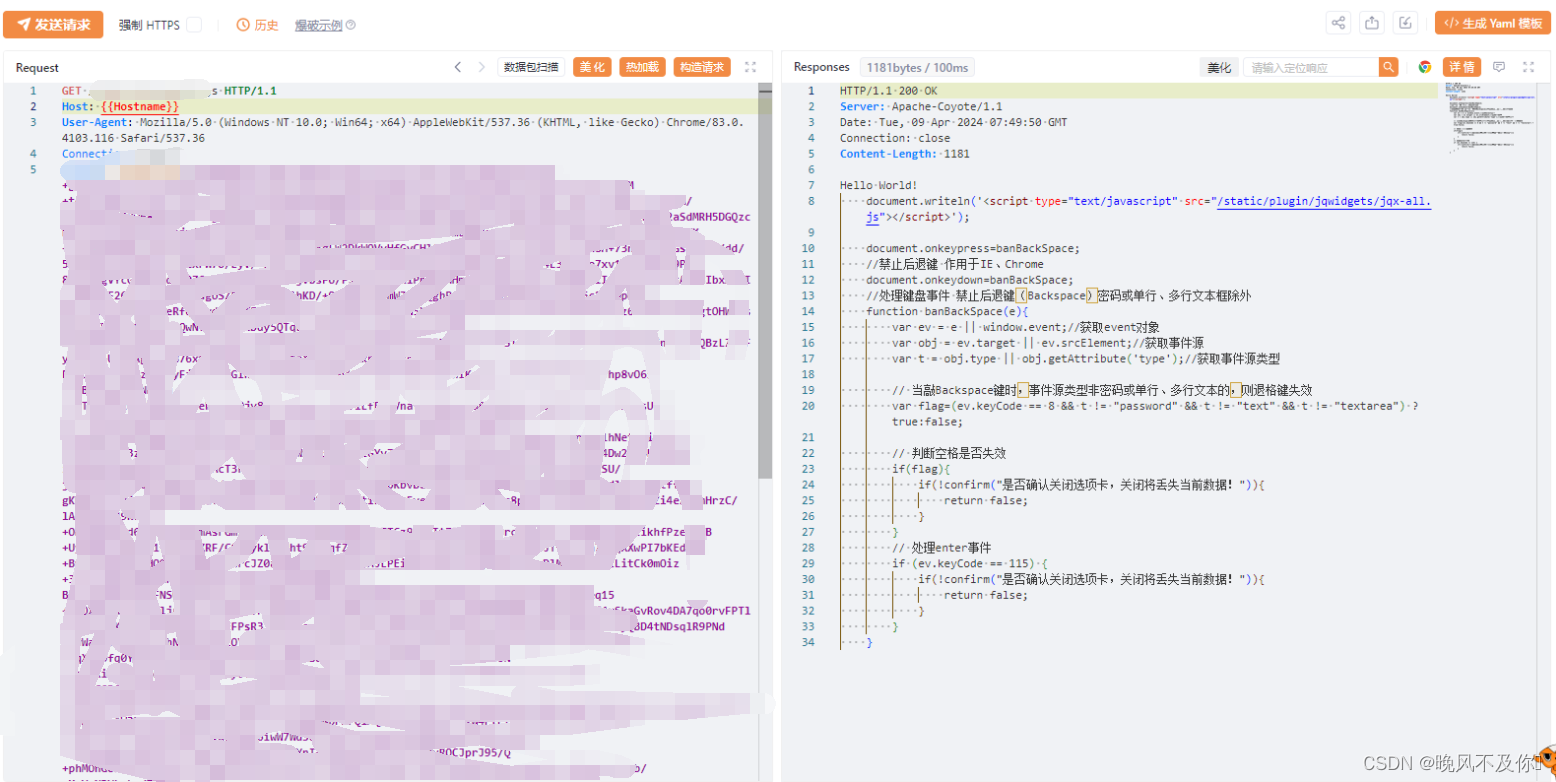Click the orange search magnifier button
The width and height of the screenshot is (1556, 782).
tap(1388, 67)
